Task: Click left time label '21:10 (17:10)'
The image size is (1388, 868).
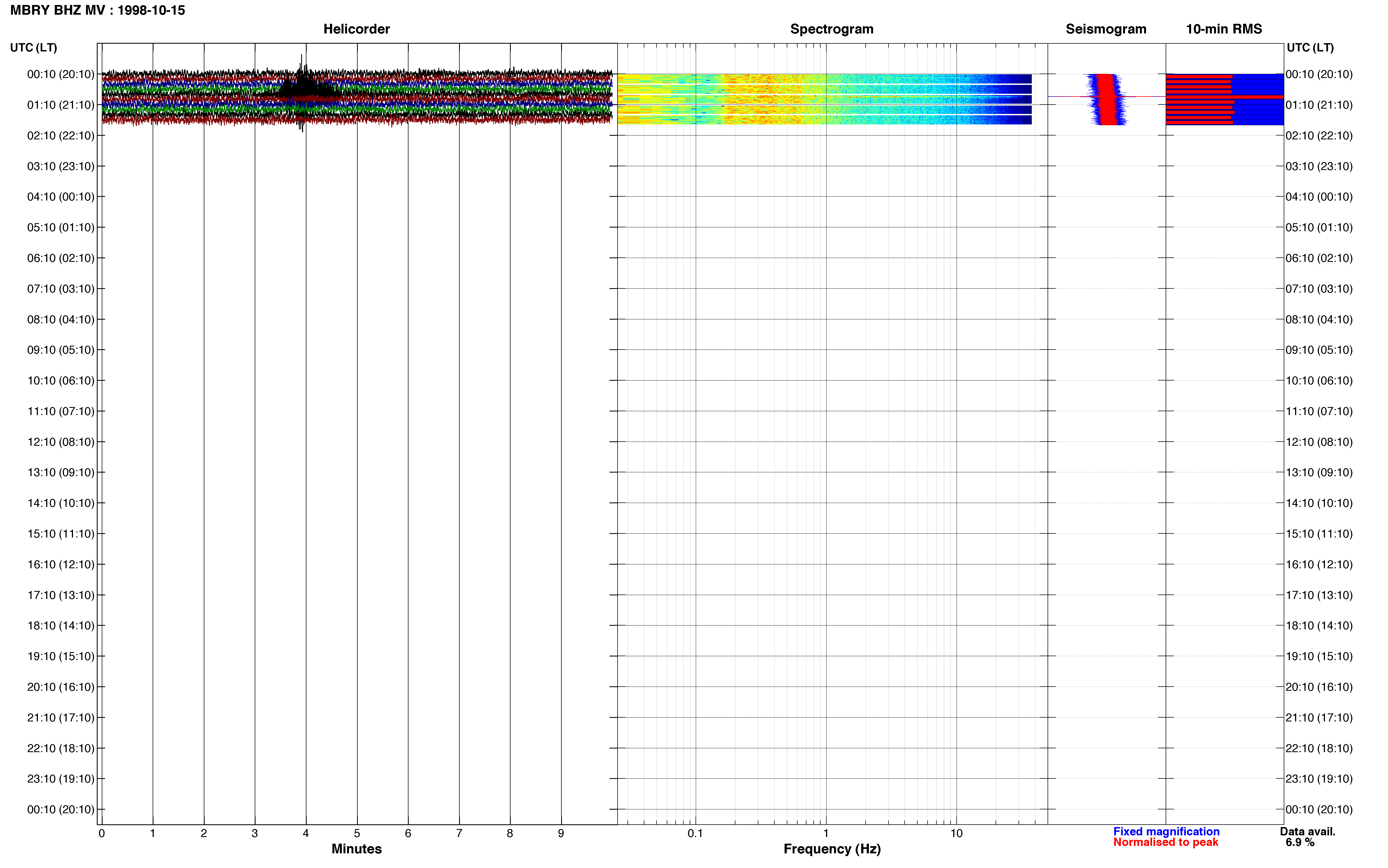Action: tap(61, 718)
